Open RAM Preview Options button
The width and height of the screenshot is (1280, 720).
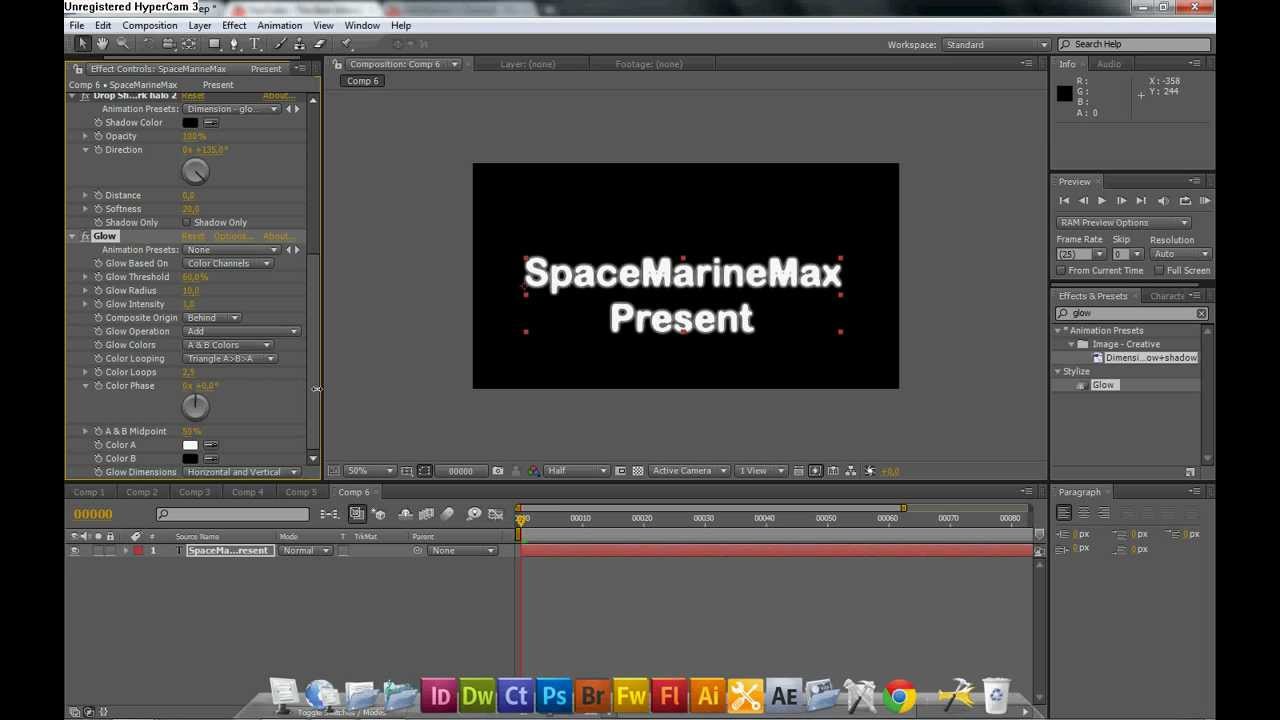pyautogui.click(x=1123, y=223)
